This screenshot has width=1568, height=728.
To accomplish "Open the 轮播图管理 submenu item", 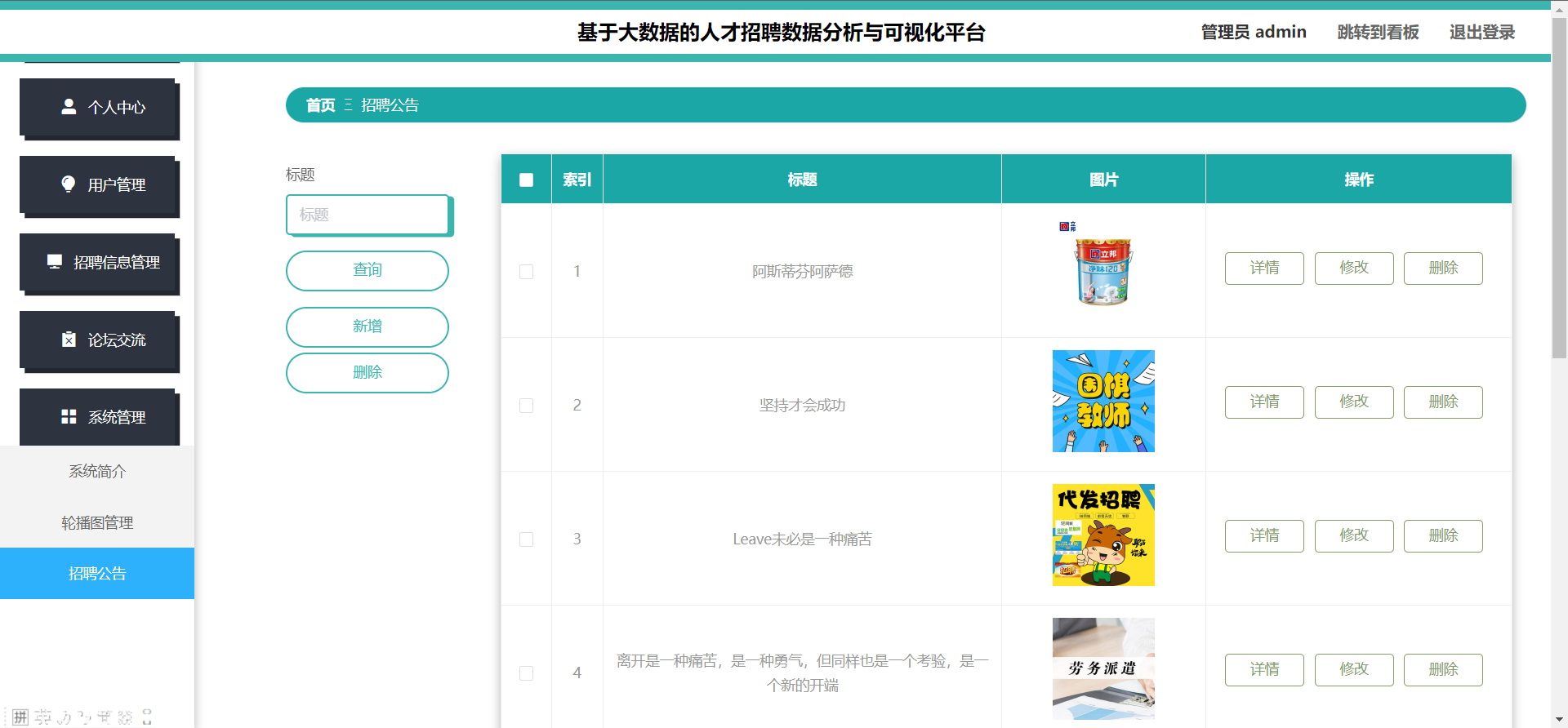I will pos(97,522).
